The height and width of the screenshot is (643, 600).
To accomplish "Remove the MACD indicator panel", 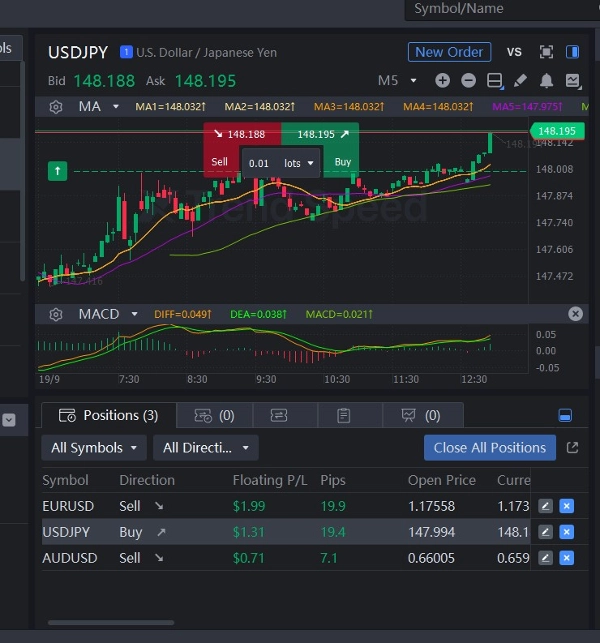I will 575,314.
